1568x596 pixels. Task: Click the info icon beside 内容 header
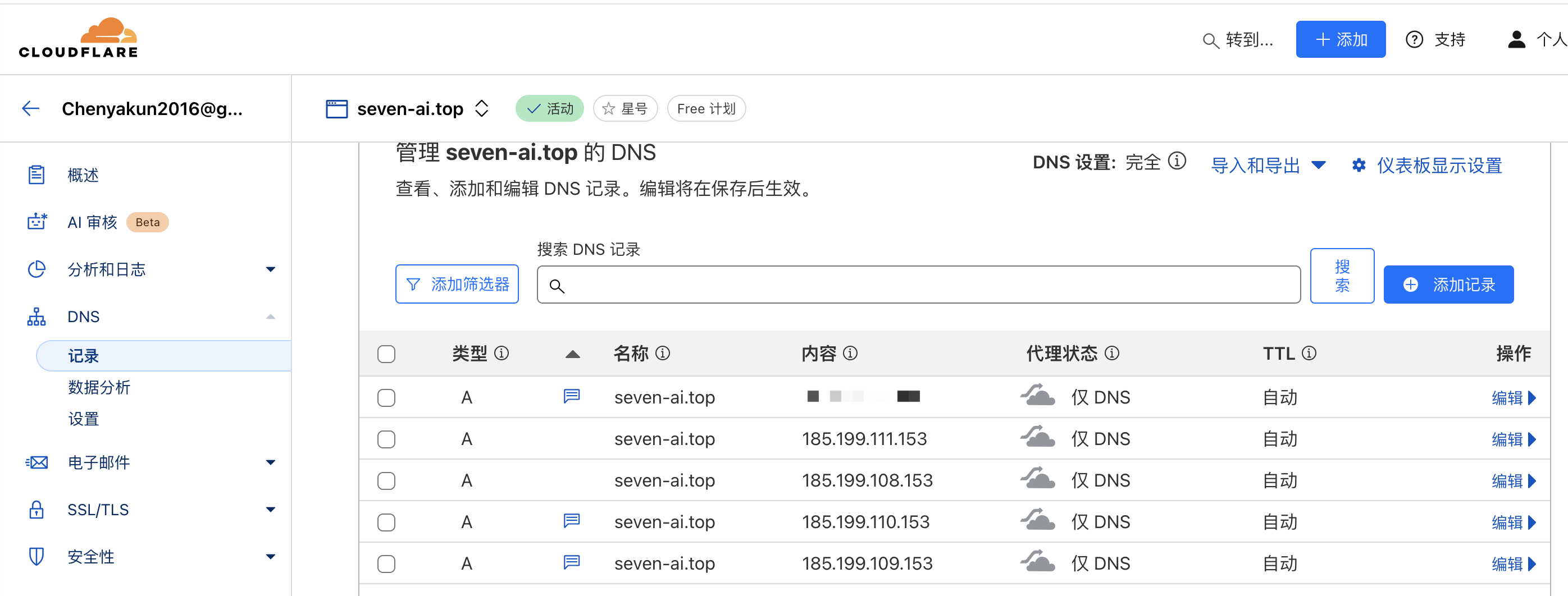850,353
